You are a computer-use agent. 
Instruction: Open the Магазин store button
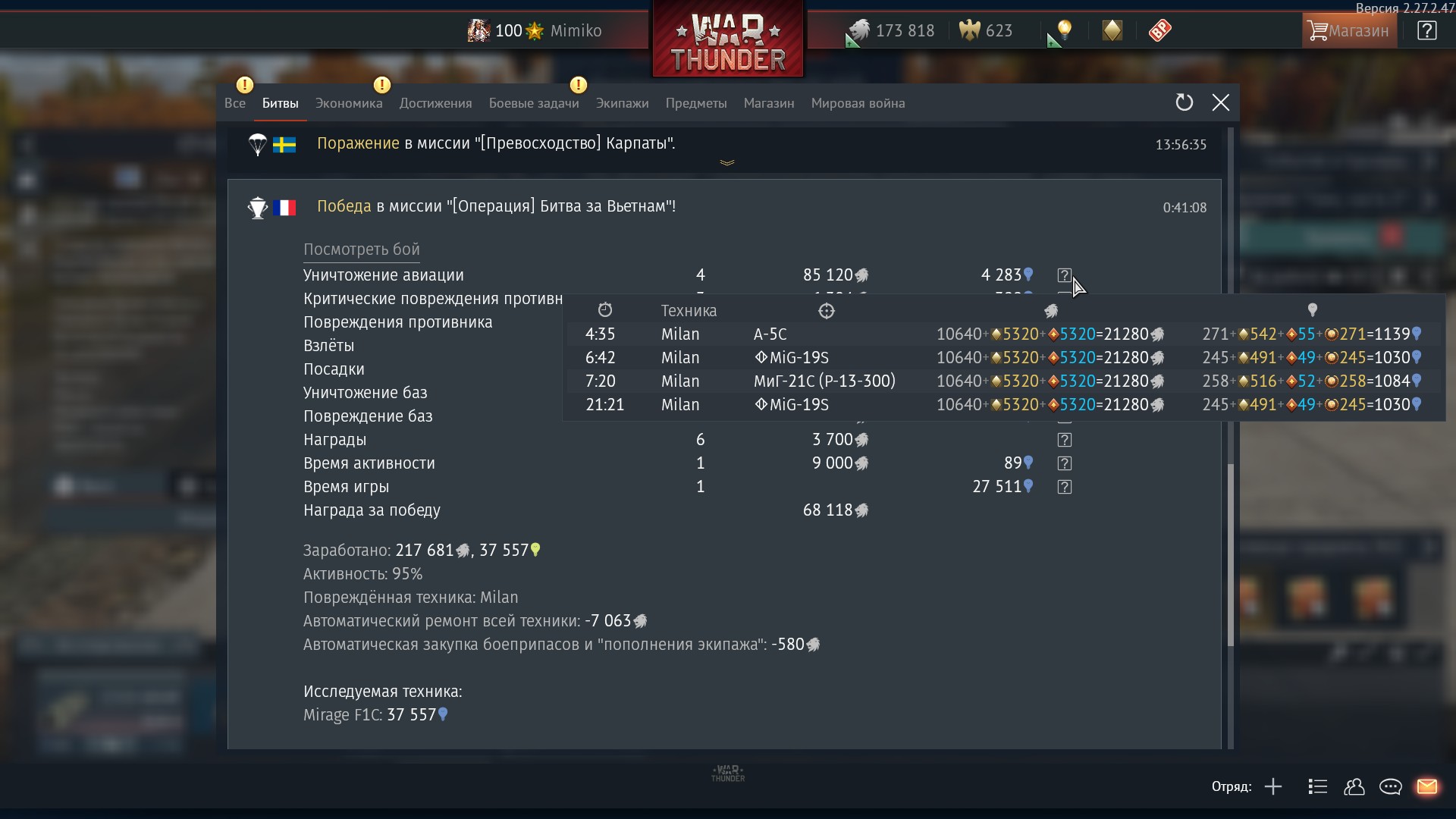tap(1349, 30)
